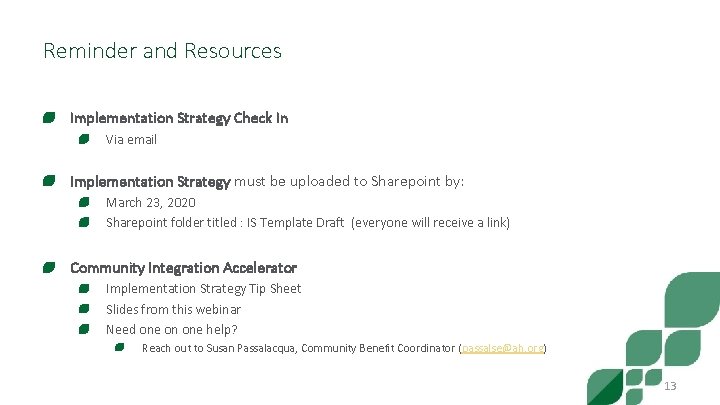The width and height of the screenshot is (720, 405).
Task: Click the Implementation Strategy Tip Sheet text
Action: click(x=203, y=289)
